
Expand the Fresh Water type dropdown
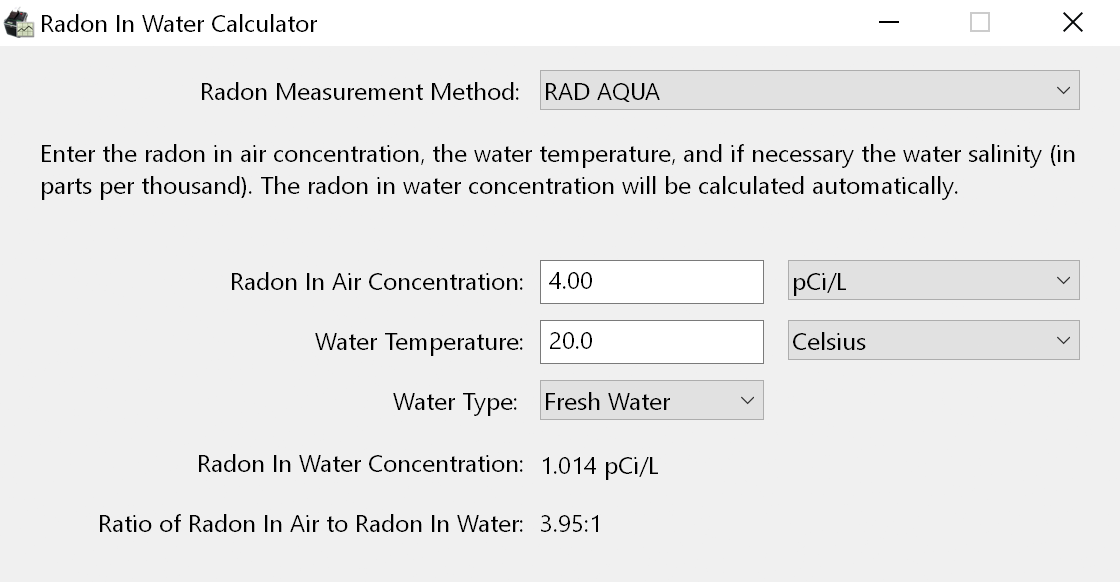point(651,401)
